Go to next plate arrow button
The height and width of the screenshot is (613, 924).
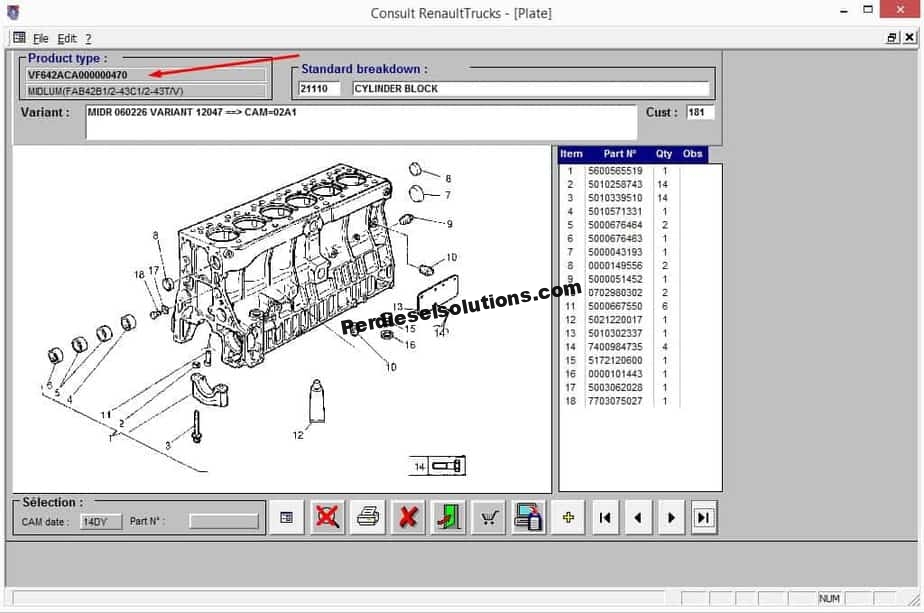pyautogui.click(x=671, y=518)
